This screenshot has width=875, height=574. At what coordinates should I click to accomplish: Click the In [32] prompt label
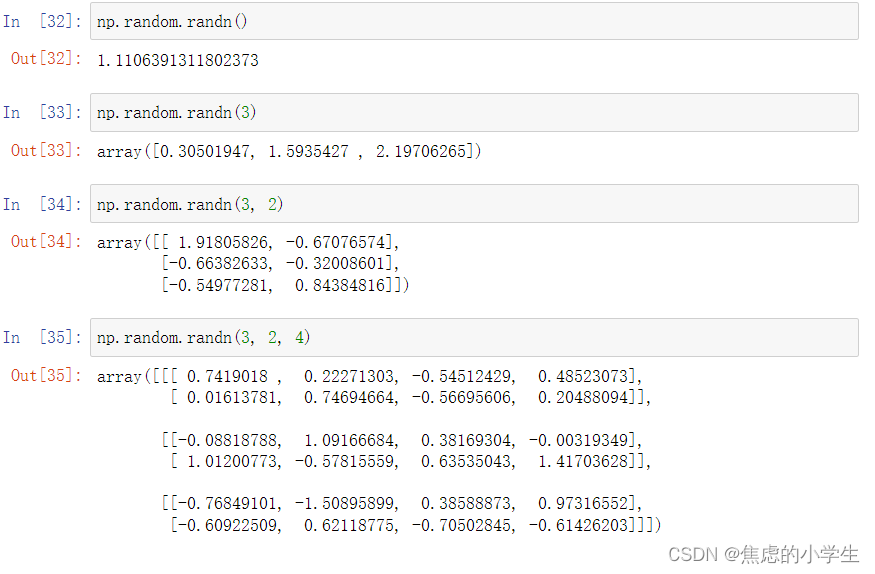point(42,21)
